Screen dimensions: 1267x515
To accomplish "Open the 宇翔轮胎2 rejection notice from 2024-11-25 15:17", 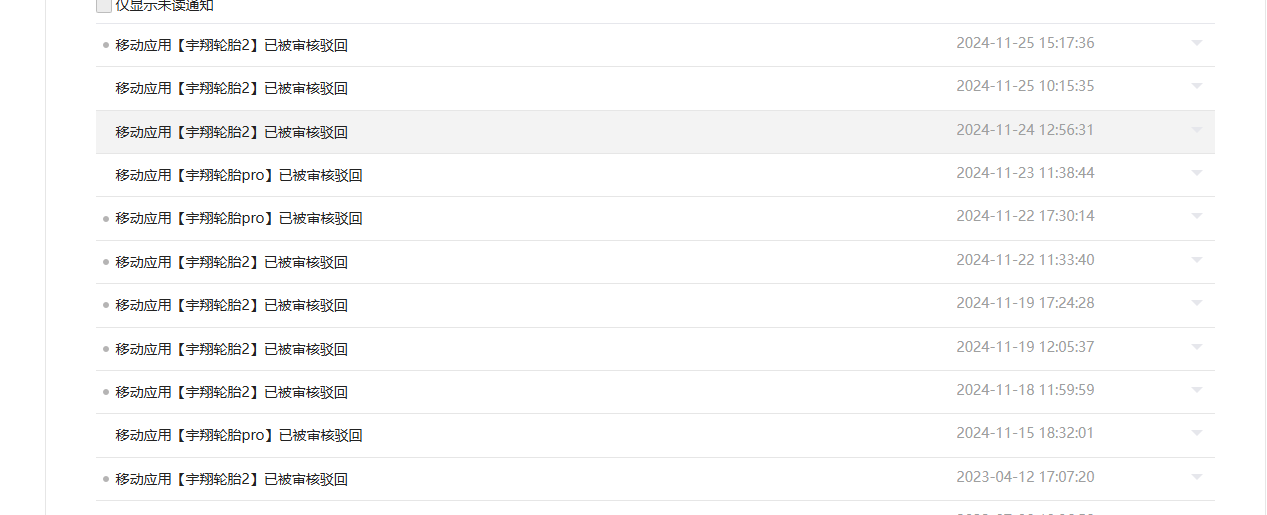I will [231, 45].
